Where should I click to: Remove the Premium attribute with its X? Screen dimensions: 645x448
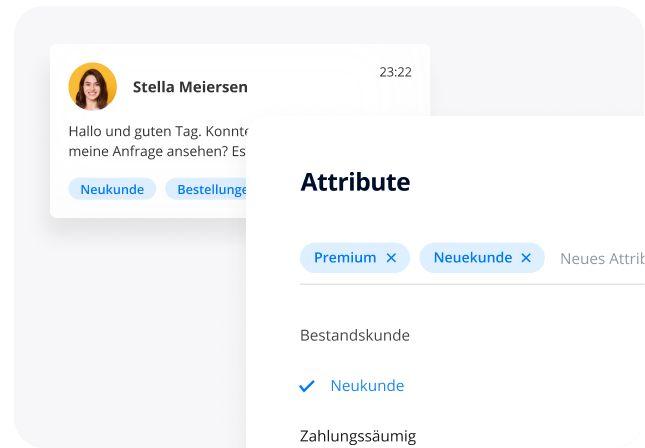pos(391,258)
